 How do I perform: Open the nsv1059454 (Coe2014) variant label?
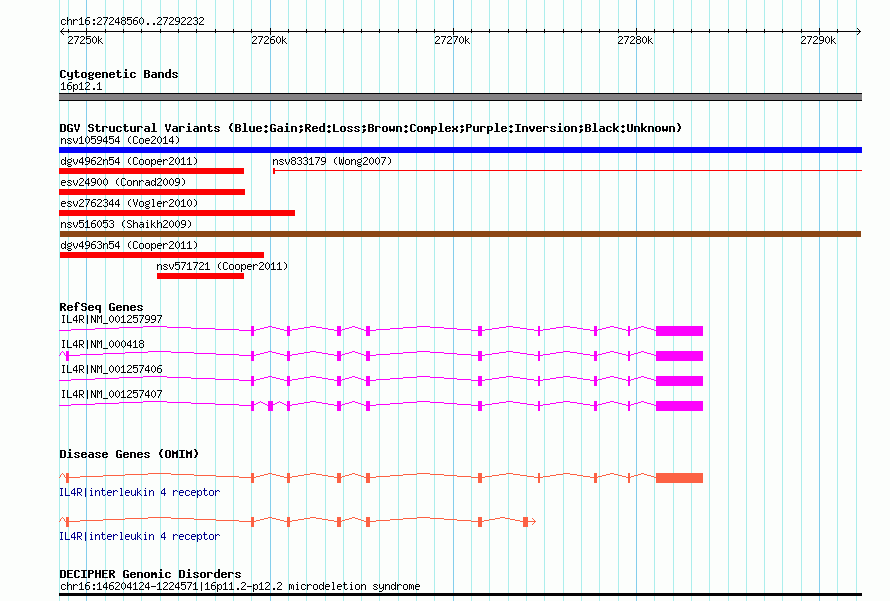pyautogui.click(x=120, y=140)
